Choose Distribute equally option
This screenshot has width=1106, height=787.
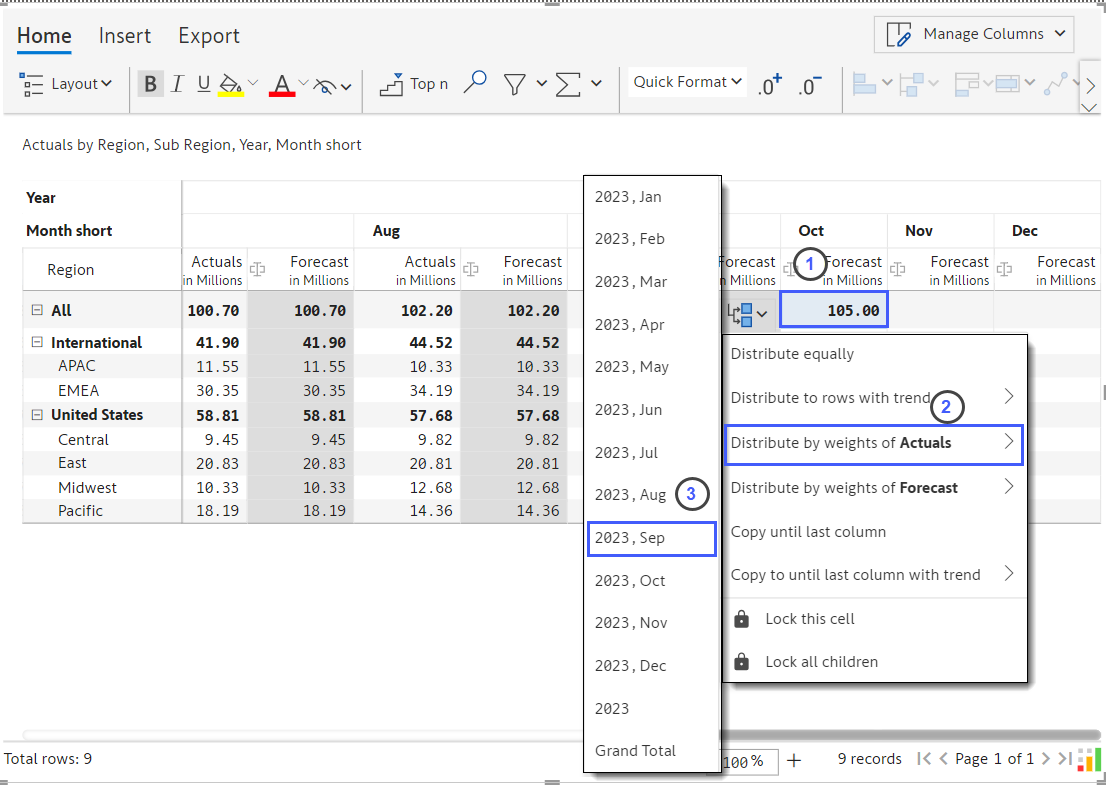pyautogui.click(x=792, y=354)
